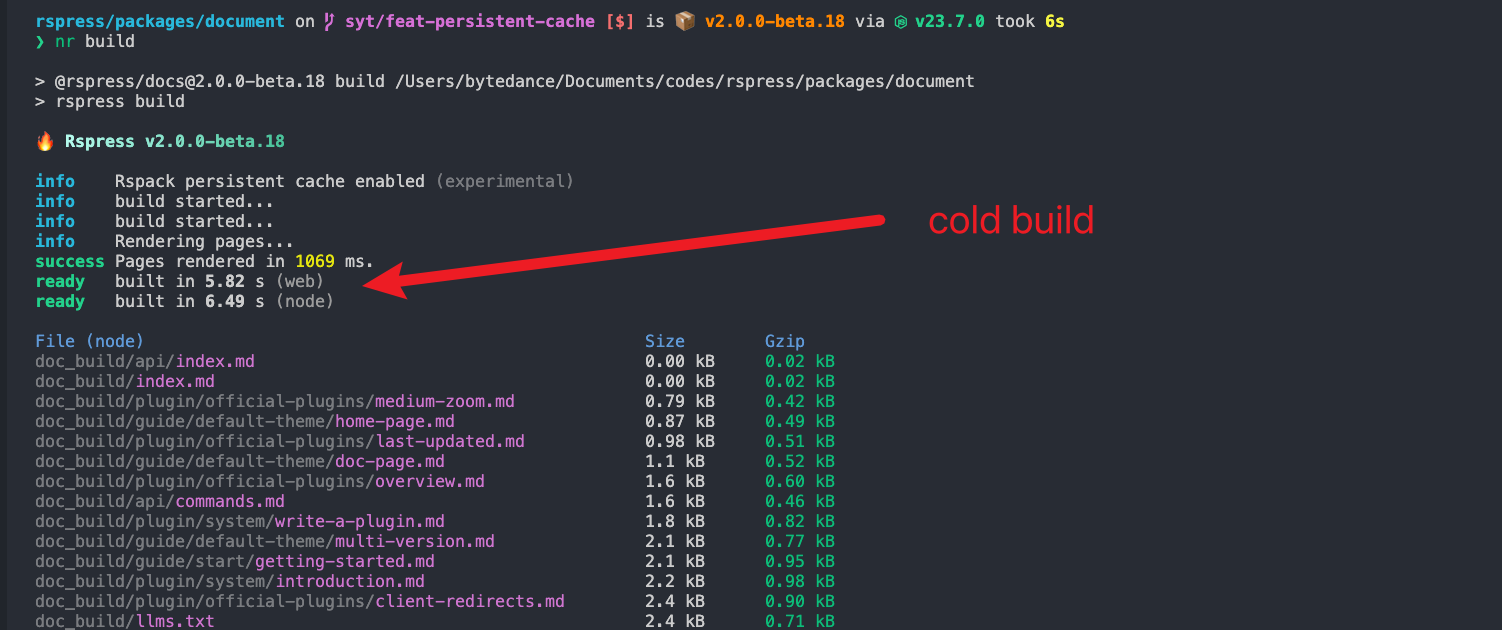
Task: Click the 'Size' column header
Action: click(x=665, y=341)
